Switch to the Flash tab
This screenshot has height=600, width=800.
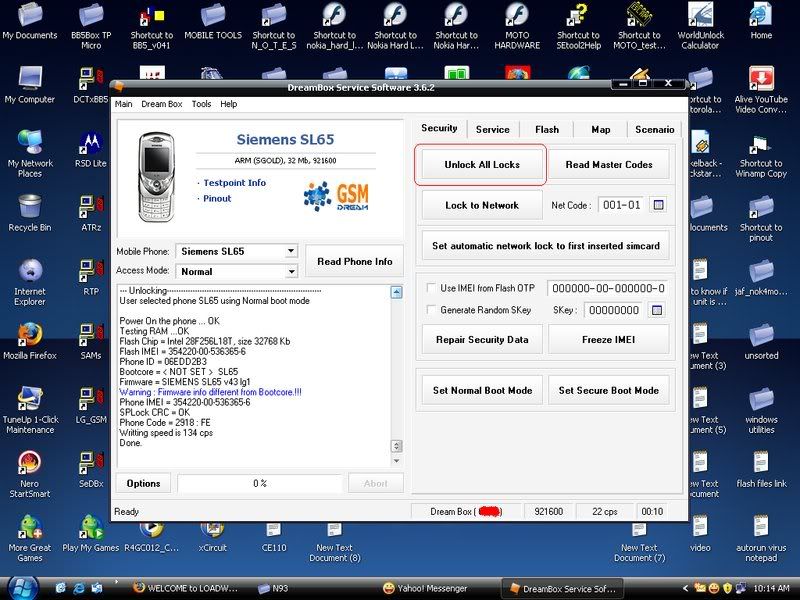(547, 130)
